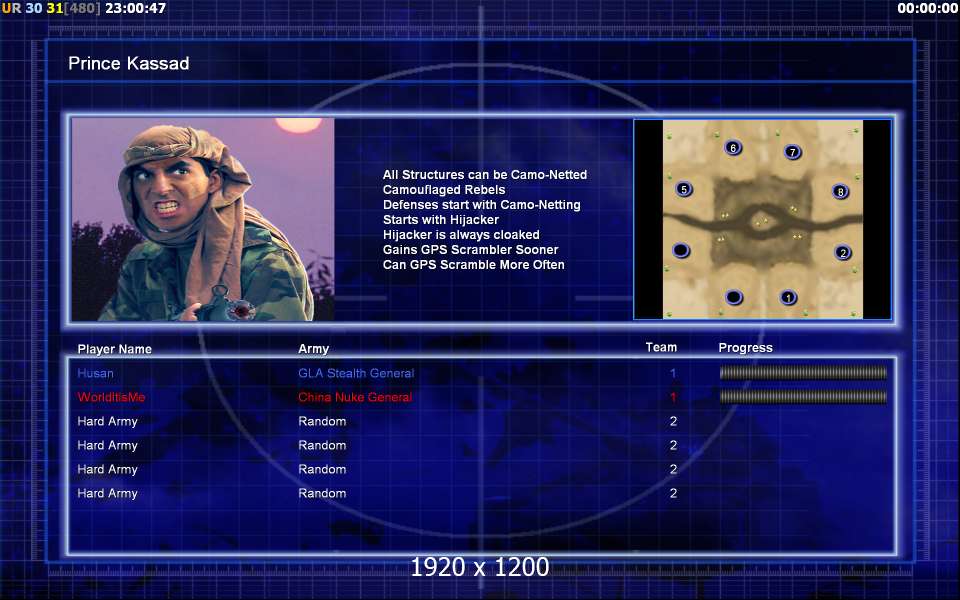960x600 pixels.
Task: Click the Army column header
Action: click(313, 349)
